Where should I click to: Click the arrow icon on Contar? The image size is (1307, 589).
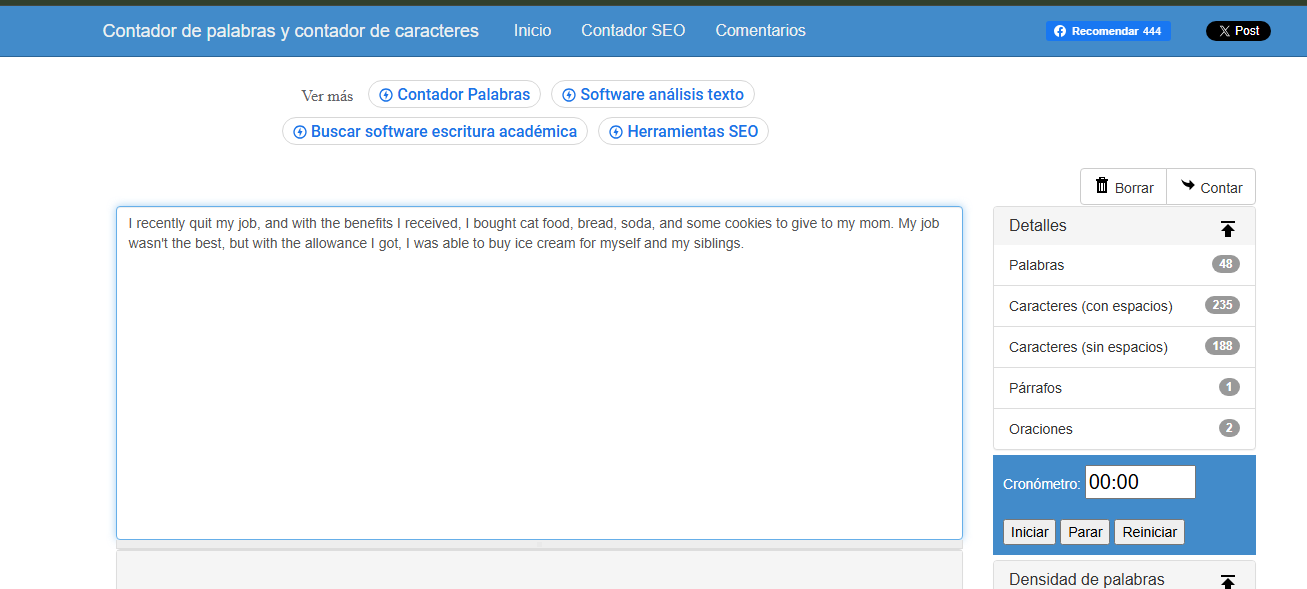(x=1188, y=186)
